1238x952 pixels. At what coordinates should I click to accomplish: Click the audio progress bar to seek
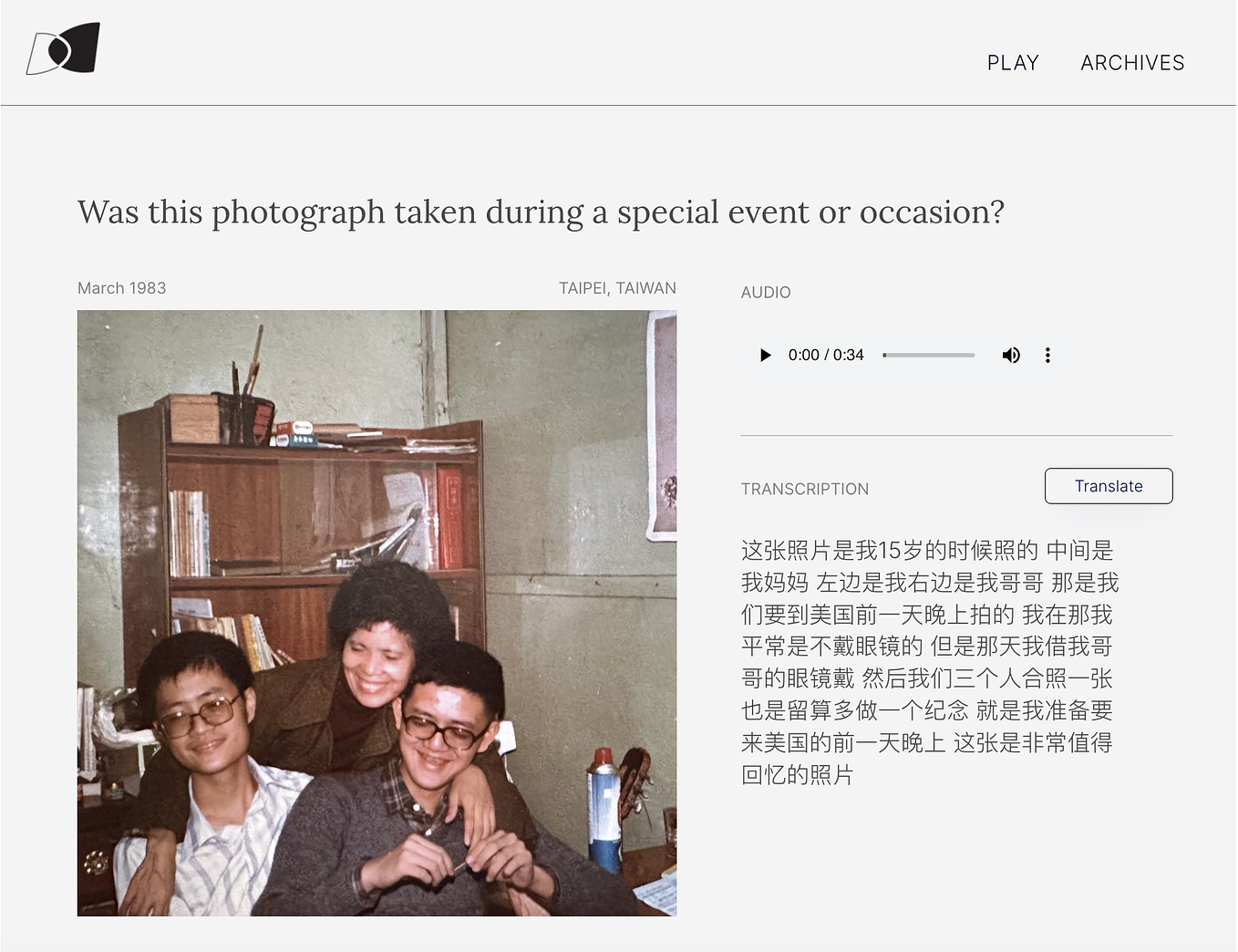click(928, 355)
